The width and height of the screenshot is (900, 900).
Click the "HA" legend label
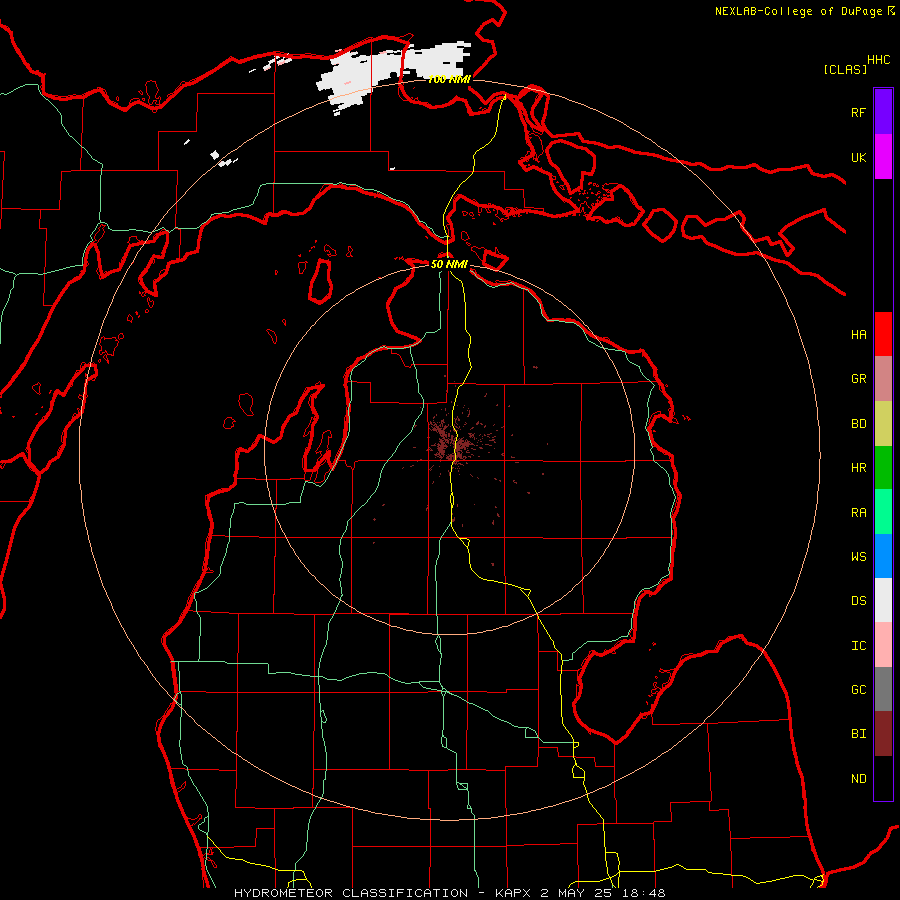click(858, 335)
